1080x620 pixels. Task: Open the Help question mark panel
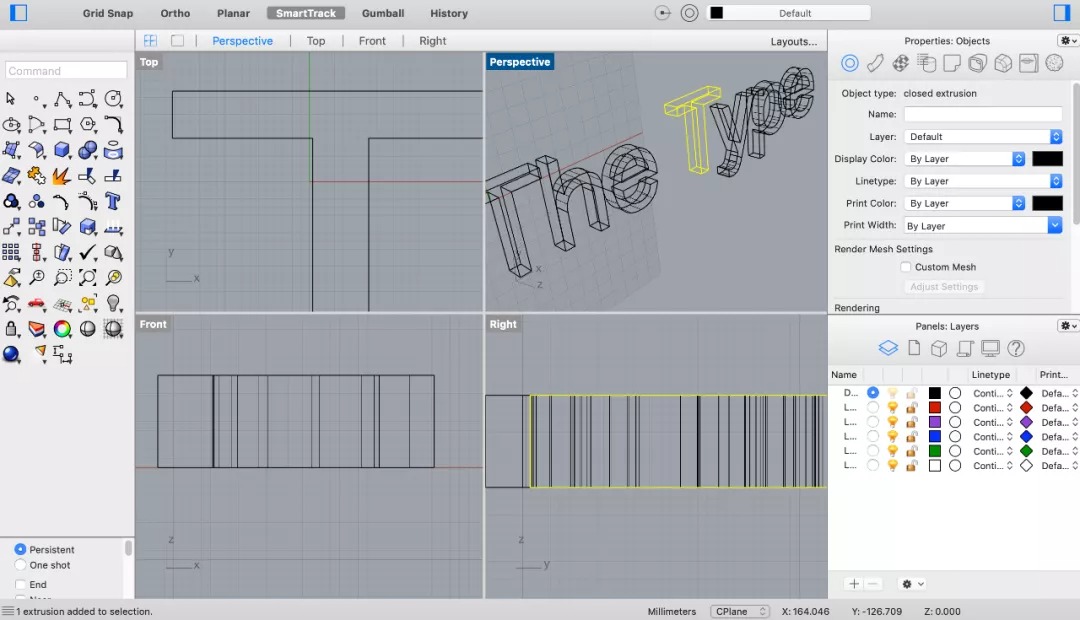1016,349
